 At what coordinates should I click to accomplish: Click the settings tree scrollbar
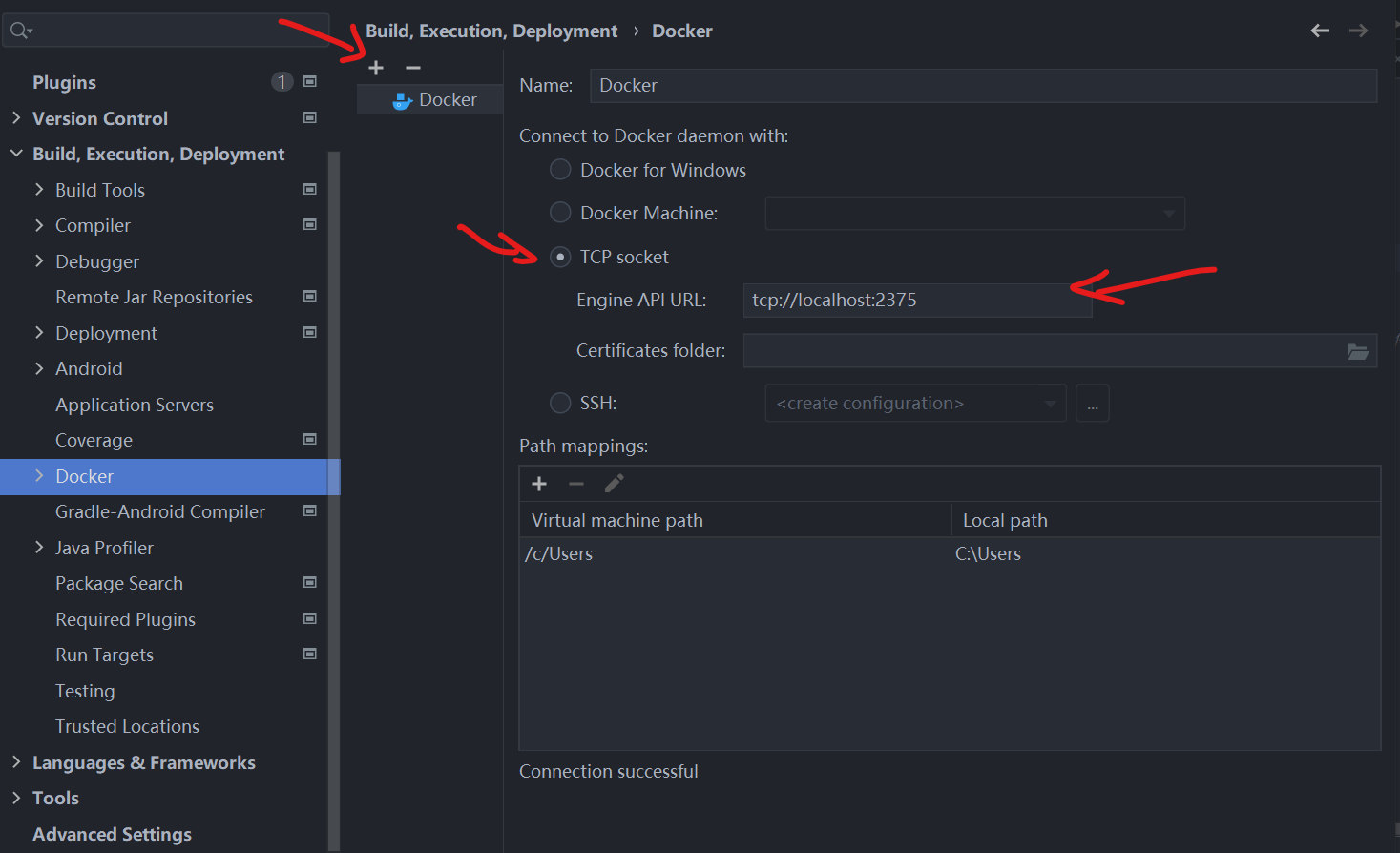[334, 501]
